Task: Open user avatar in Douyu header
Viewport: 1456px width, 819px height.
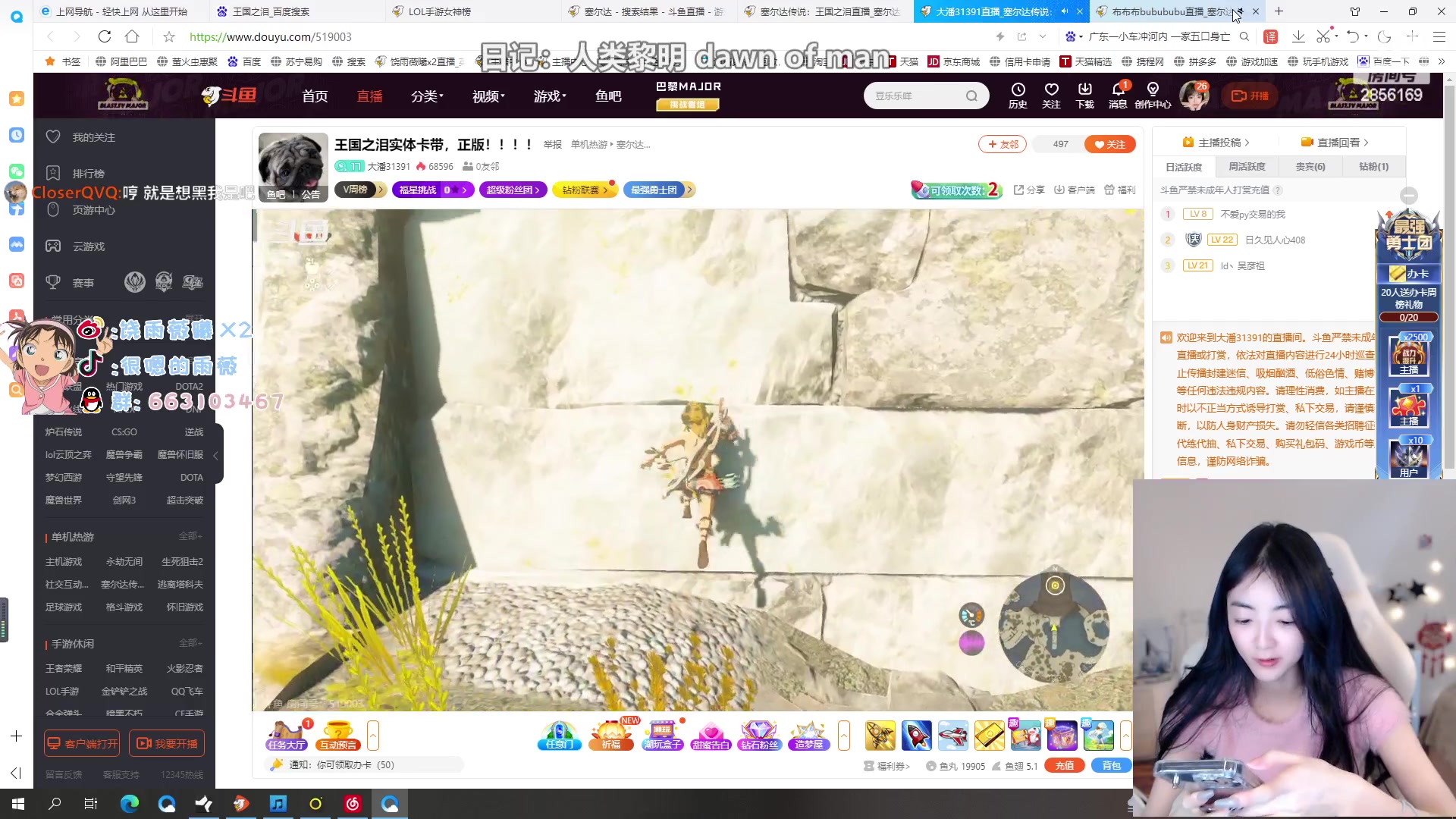Action: pos(1194,96)
